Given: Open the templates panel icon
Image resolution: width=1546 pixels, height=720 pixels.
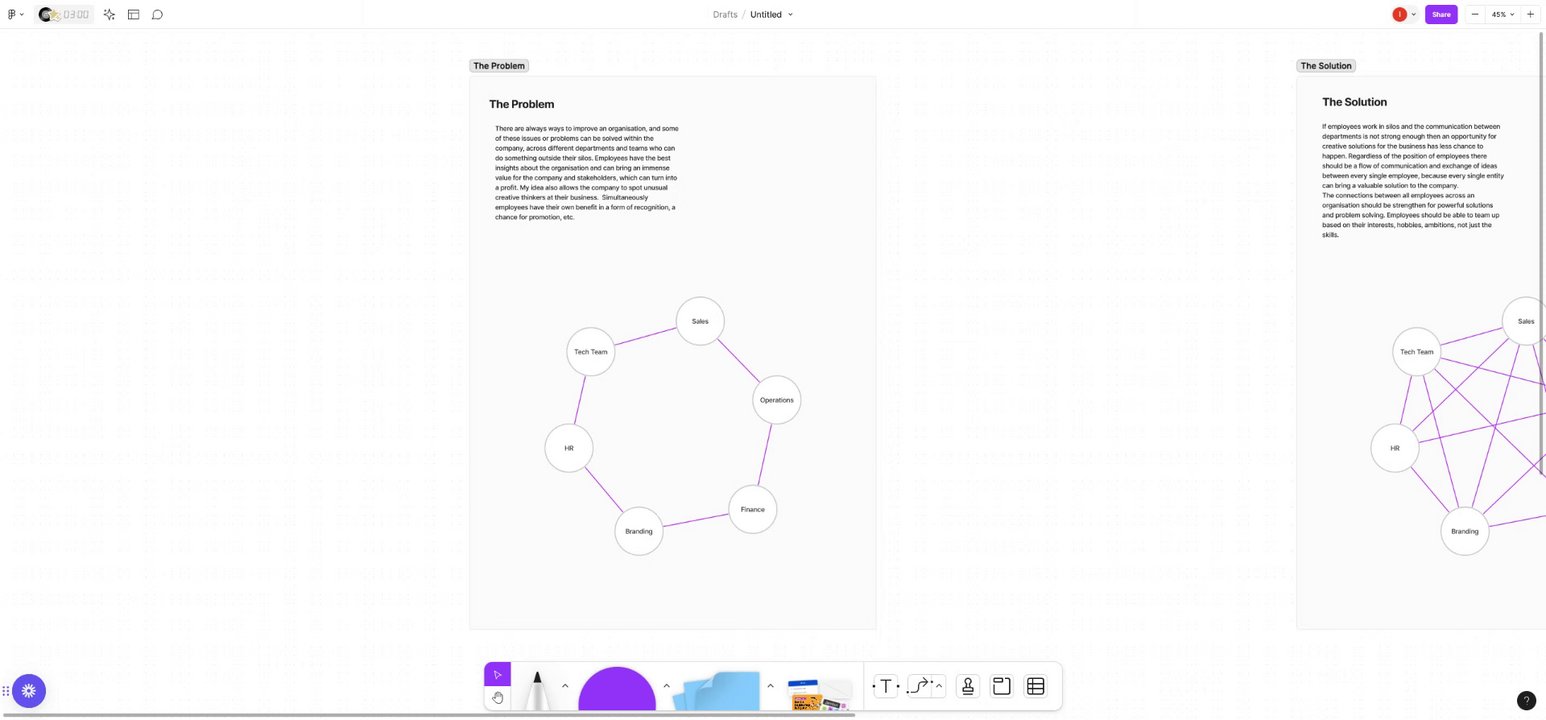Looking at the screenshot, I should click(x=133, y=14).
